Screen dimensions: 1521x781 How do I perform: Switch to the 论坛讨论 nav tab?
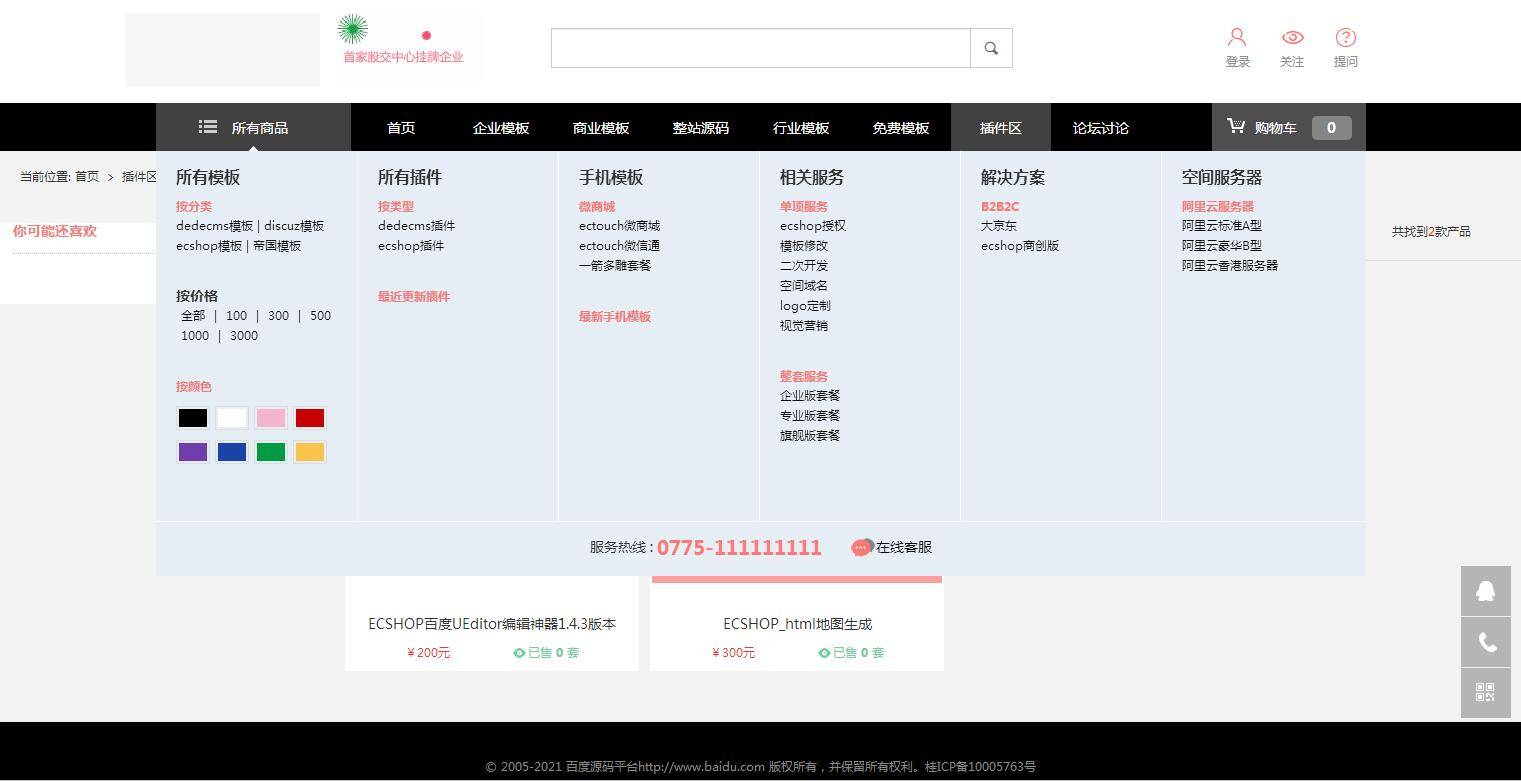pos(1100,127)
